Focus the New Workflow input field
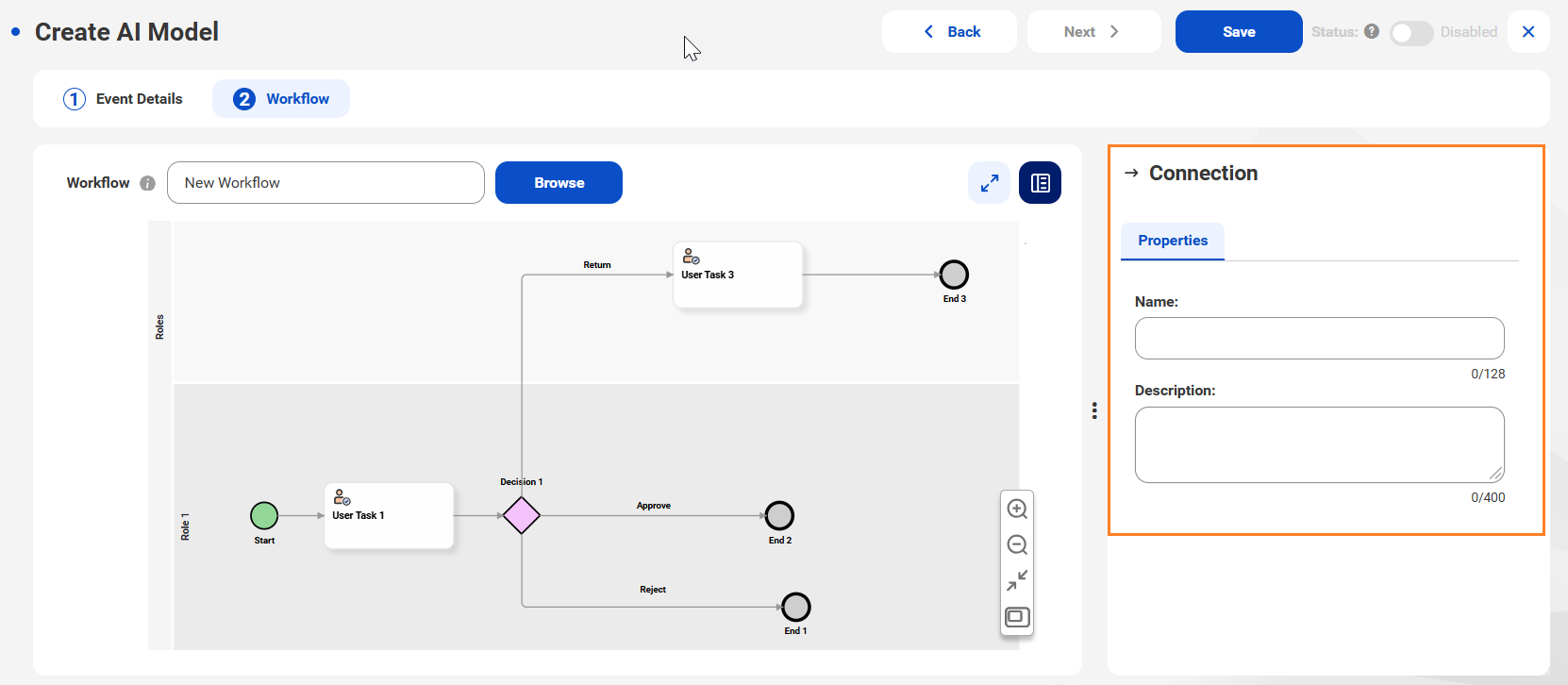Screen dimensions: 1568x685 [325, 183]
